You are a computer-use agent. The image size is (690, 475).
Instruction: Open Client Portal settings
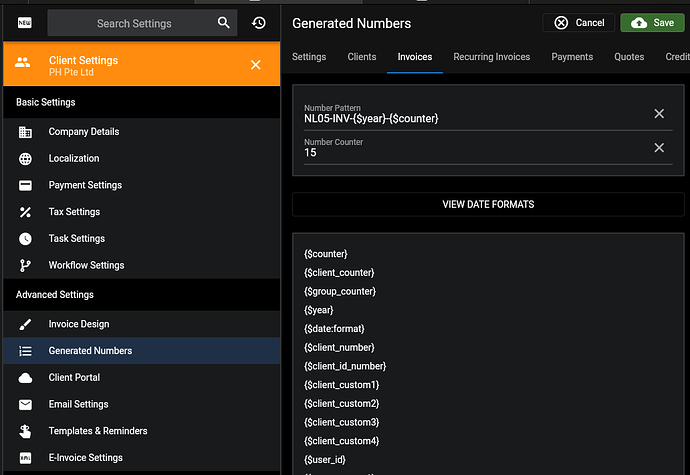[x=142, y=378]
